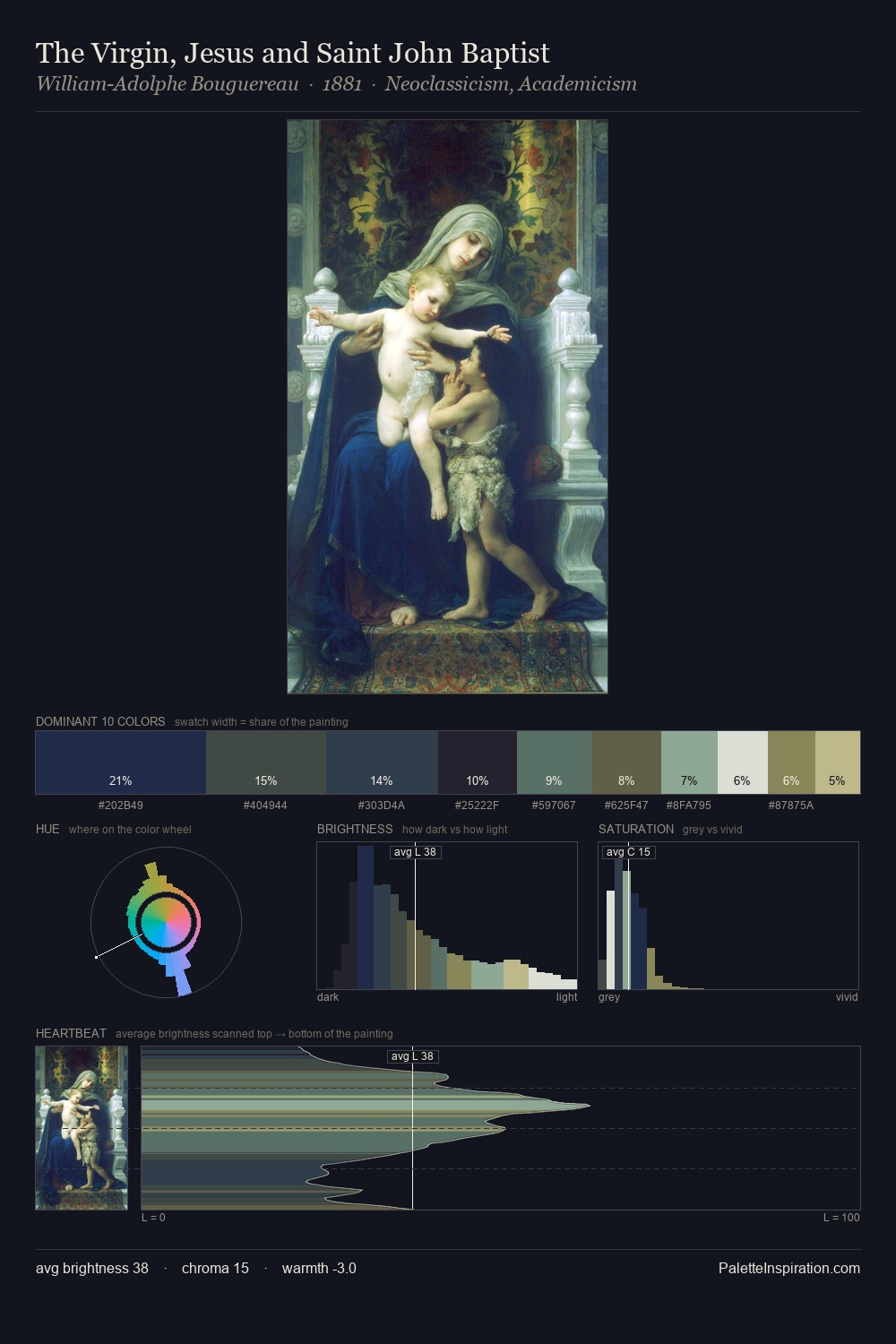Click the main painting image of the Virgin
Image resolution: width=896 pixels, height=1344 pixels.
(447, 407)
